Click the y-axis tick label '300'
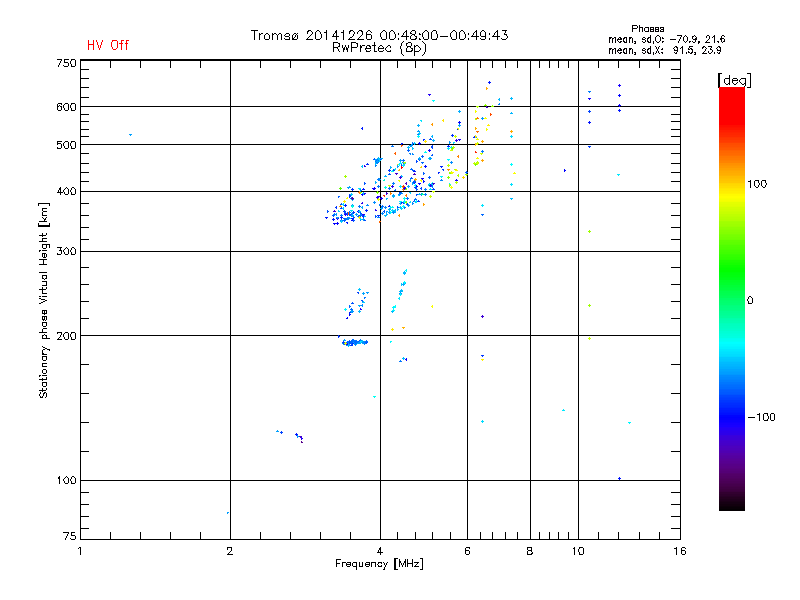800x600 pixels. (x=66, y=252)
